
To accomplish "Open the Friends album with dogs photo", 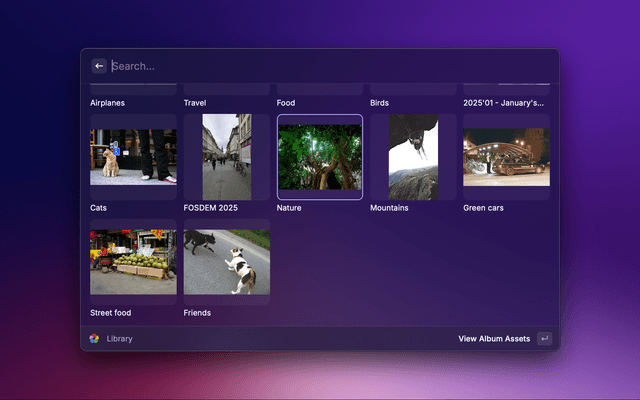I will coord(226,262).
